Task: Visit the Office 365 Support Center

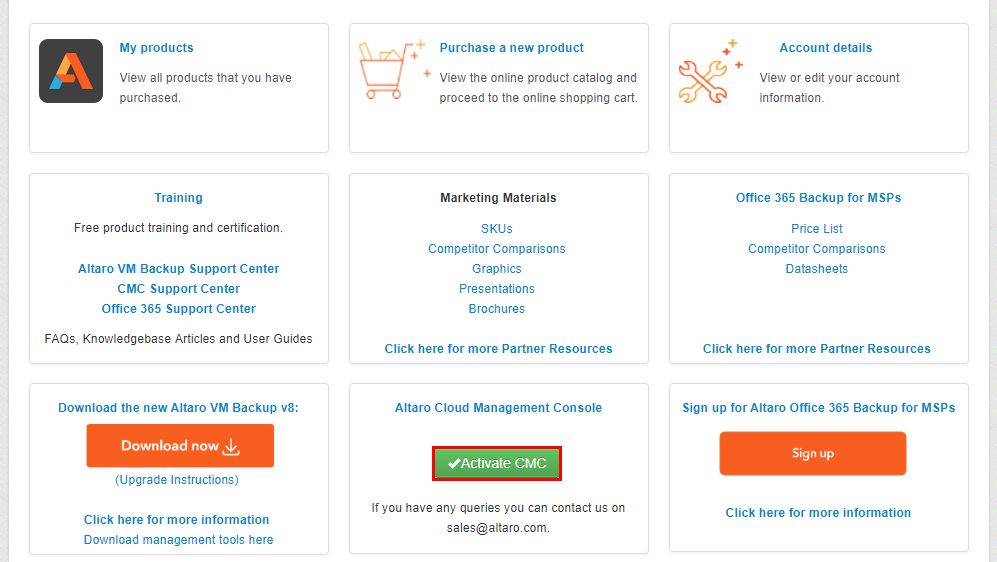Action: (x=179, y=309)
